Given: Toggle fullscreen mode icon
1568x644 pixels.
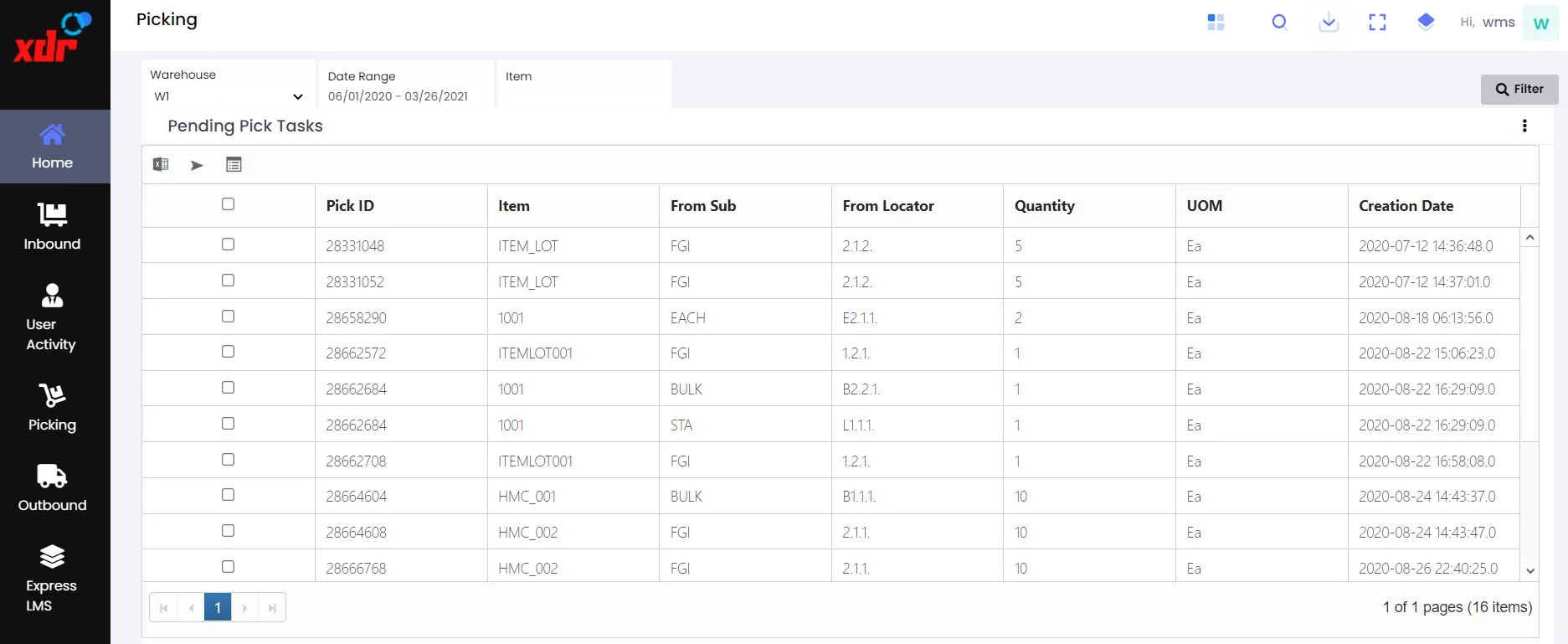Looking at the screenshot, I should pyautogui.click(x=1377, y=23).
